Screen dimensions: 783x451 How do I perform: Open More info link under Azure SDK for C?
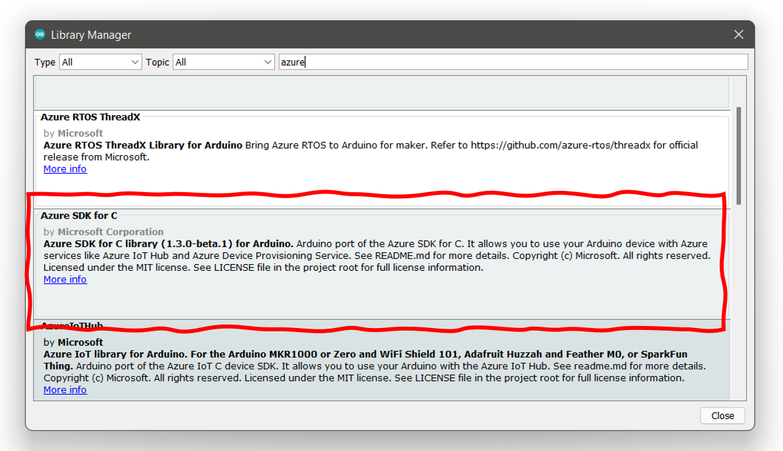click(x=65, y=279)
